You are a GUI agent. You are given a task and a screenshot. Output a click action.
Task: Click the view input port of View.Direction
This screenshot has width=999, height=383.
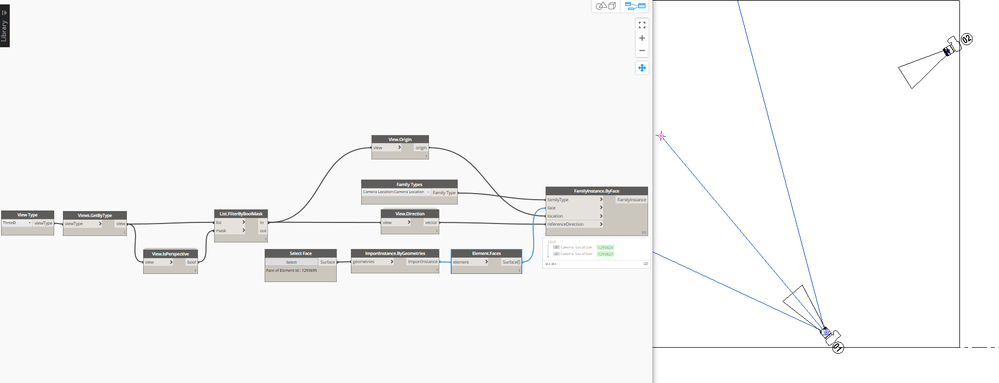[396, 222]
